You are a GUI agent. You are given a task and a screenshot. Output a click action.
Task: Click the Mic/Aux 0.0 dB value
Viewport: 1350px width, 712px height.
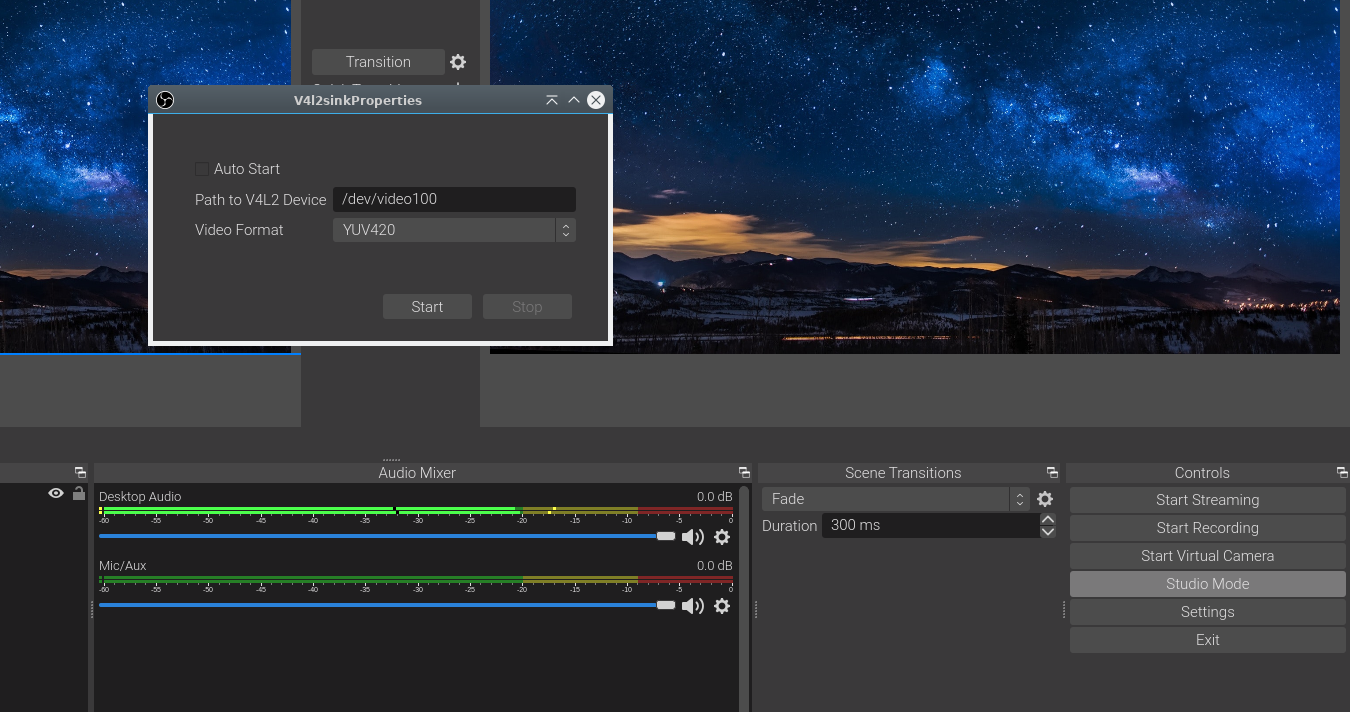(714, 566)
